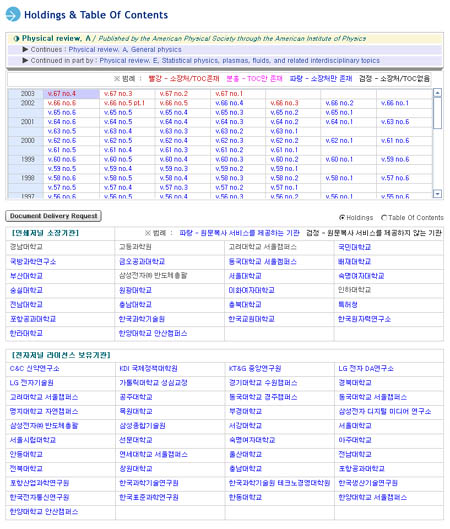This screenshot has height=529, width=450.
Task: Open issue v.67 no.1
Action: (x=229, y=93)
